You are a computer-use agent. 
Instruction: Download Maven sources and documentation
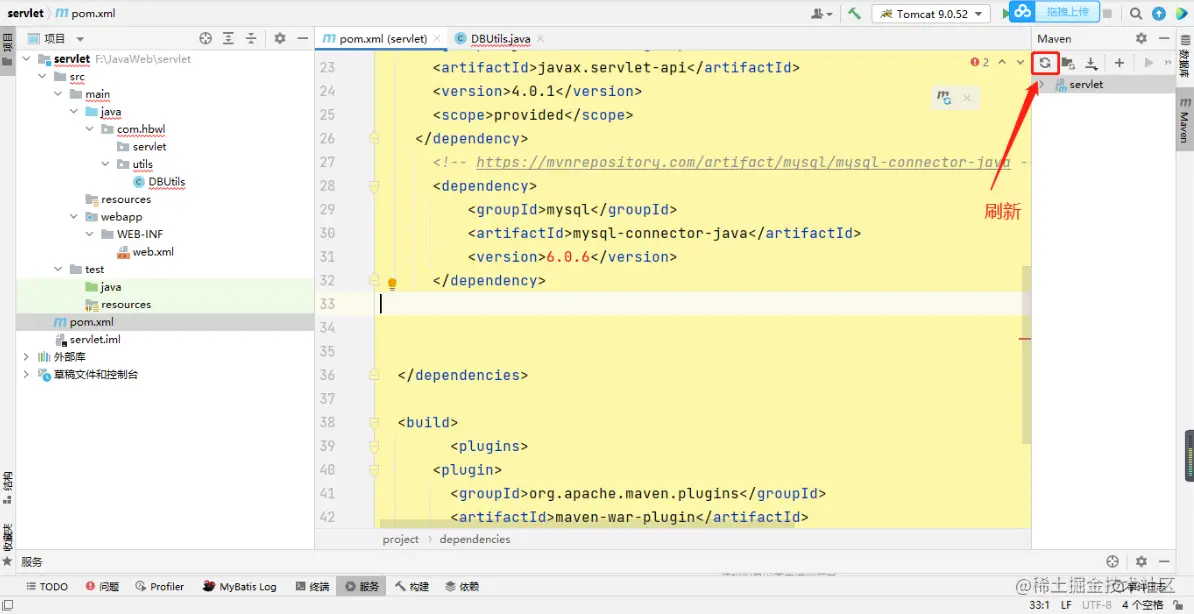(1091, 63)
